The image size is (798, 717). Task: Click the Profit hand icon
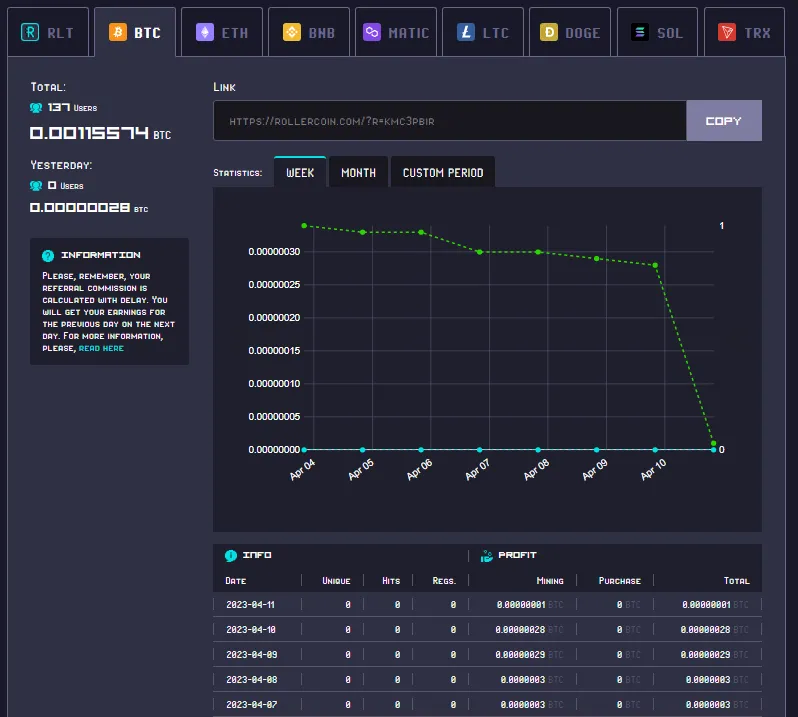[x=487, y=556]
